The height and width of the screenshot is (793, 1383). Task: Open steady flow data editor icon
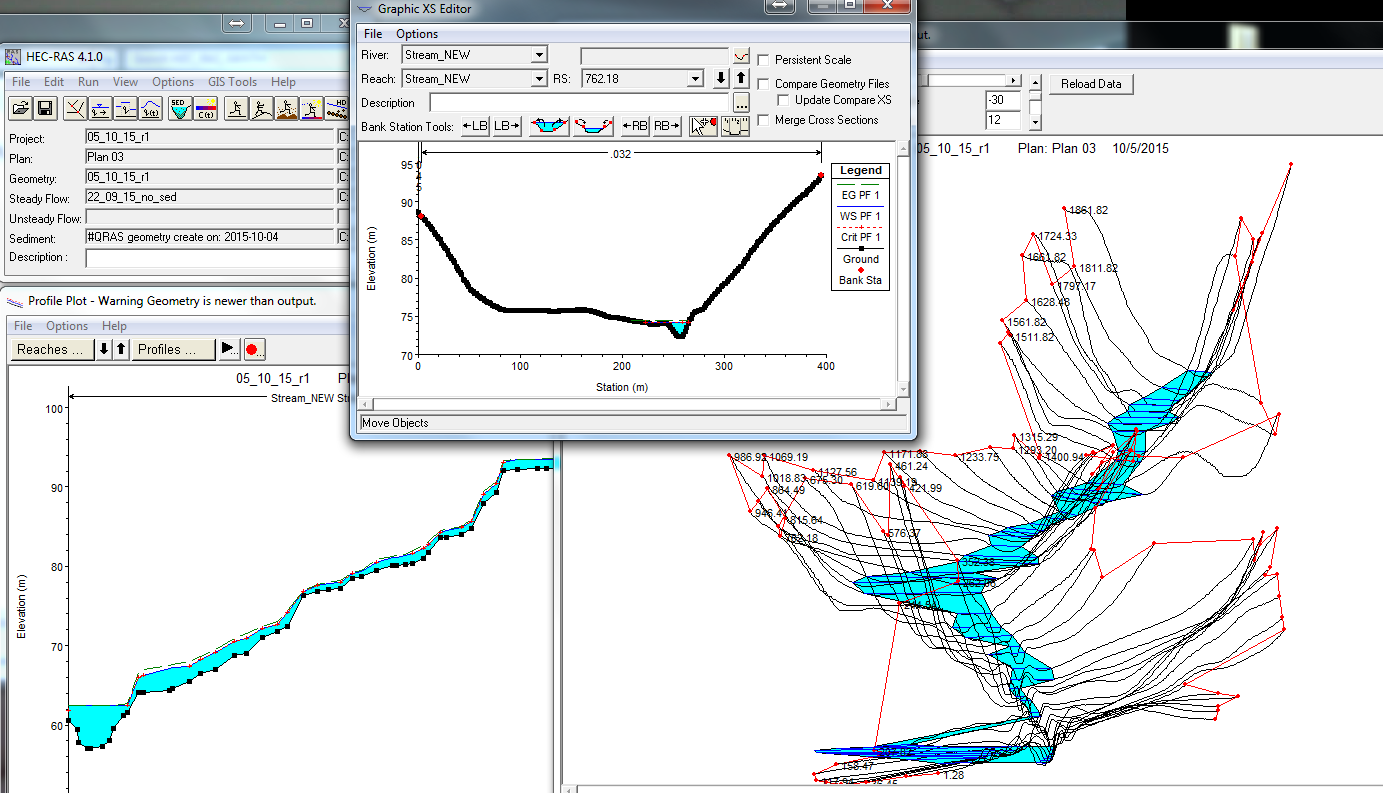tap(100, 108)
